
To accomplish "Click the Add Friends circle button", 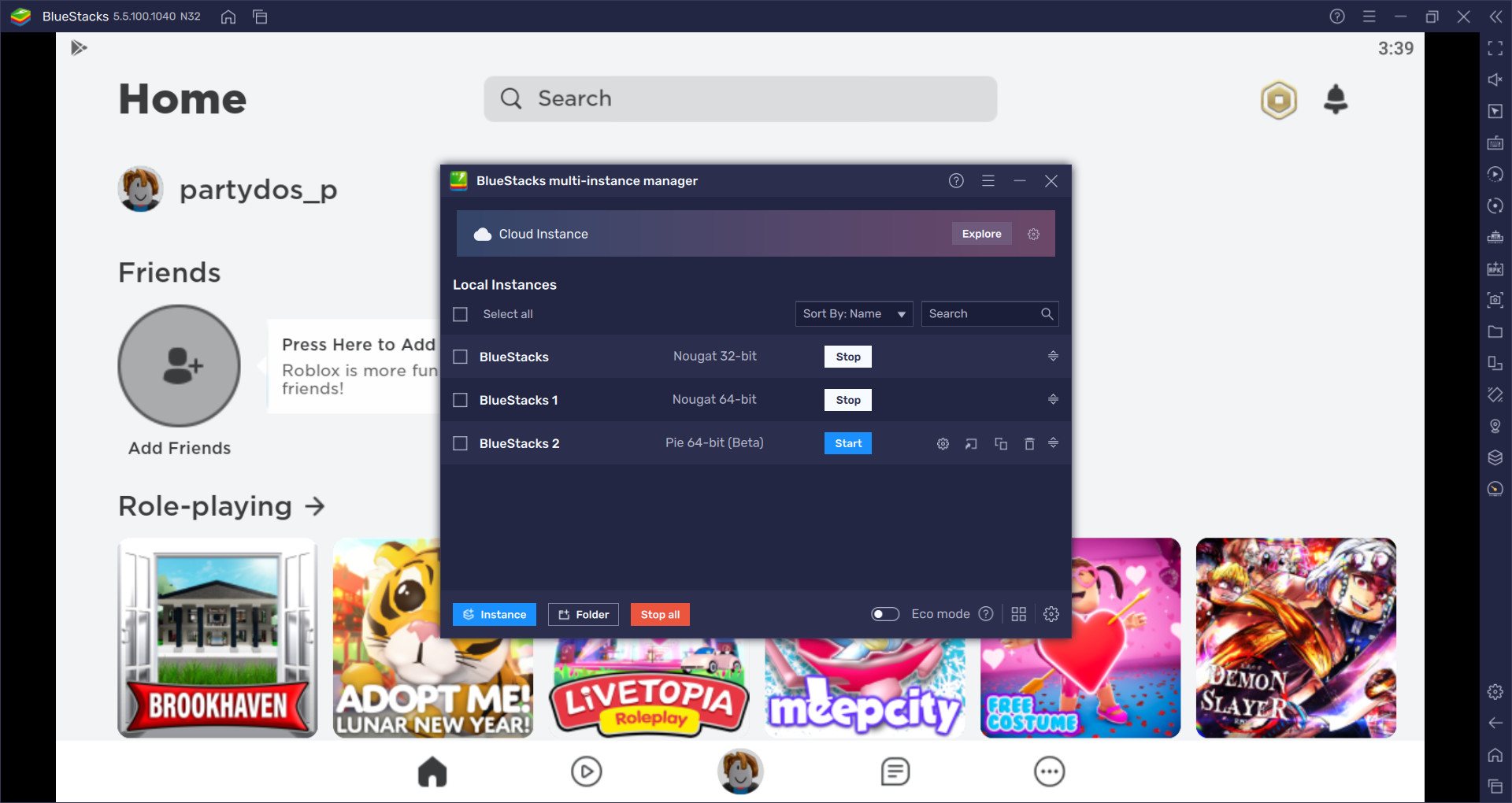I will point(180,366).
